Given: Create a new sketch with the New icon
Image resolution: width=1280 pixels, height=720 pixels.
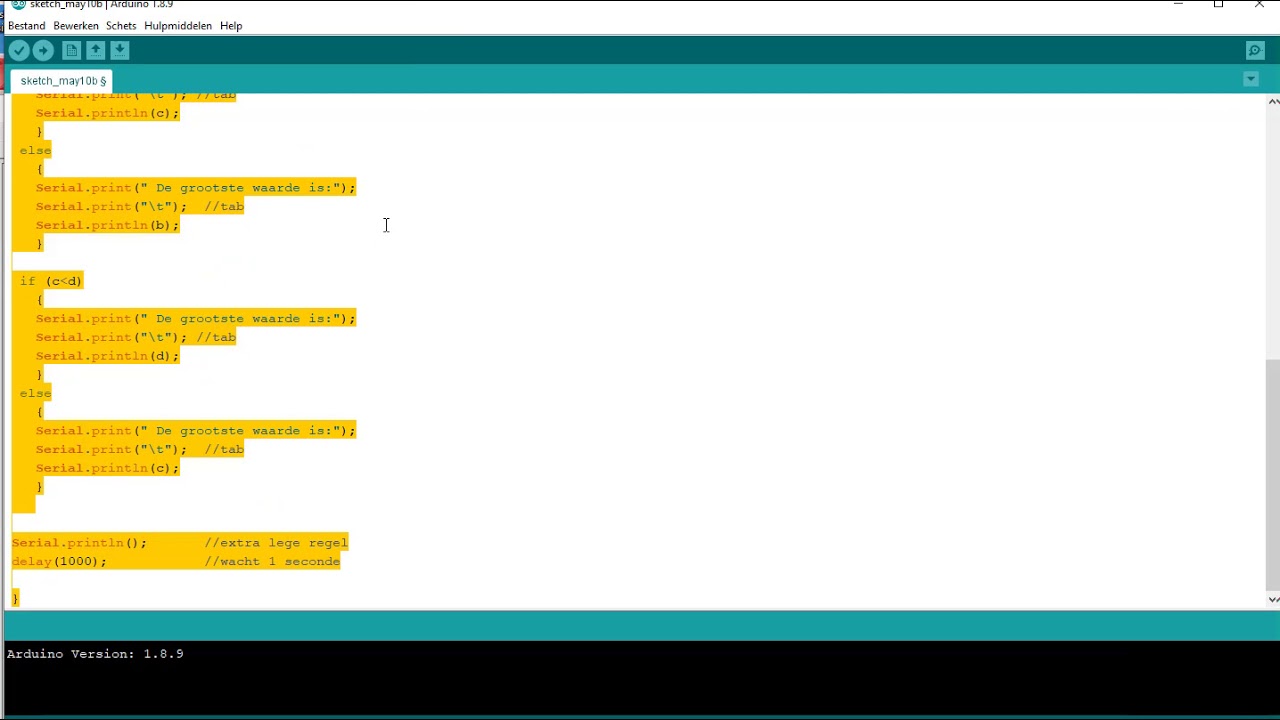Looking at the screenshot, I should pos(72,50).
